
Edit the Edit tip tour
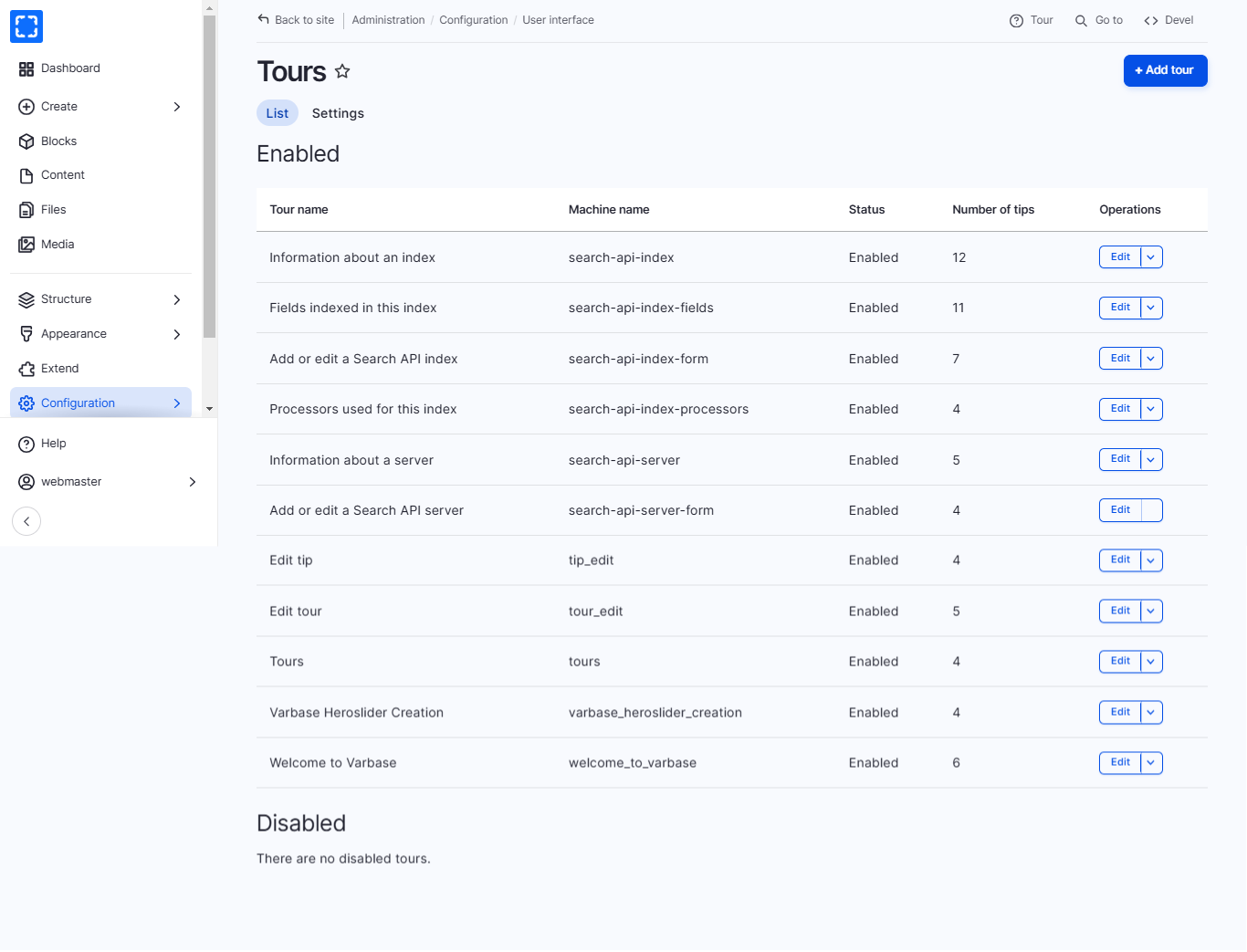(1120, 560)
